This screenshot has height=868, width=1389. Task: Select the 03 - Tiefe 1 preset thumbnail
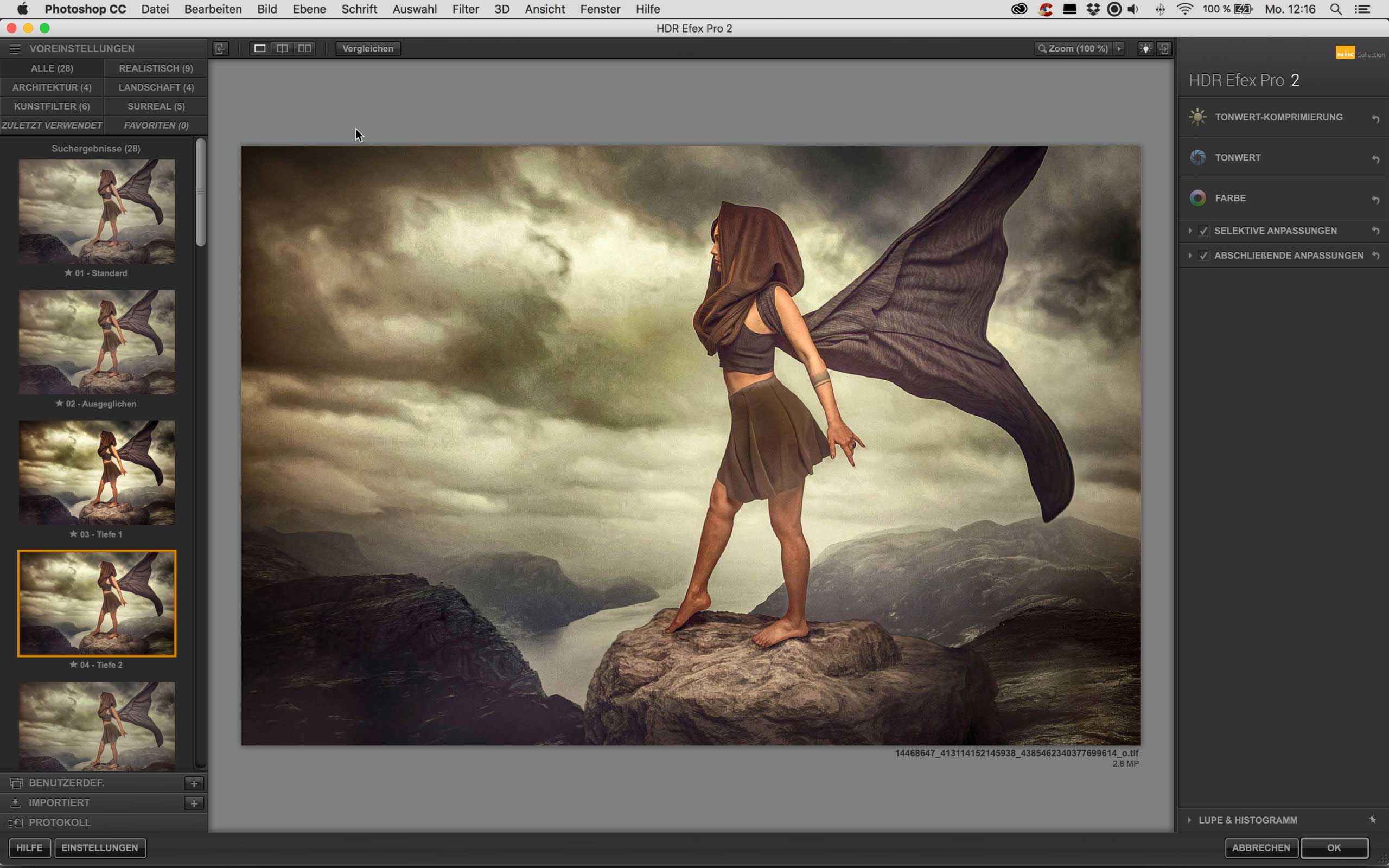[x=97, y=473]
